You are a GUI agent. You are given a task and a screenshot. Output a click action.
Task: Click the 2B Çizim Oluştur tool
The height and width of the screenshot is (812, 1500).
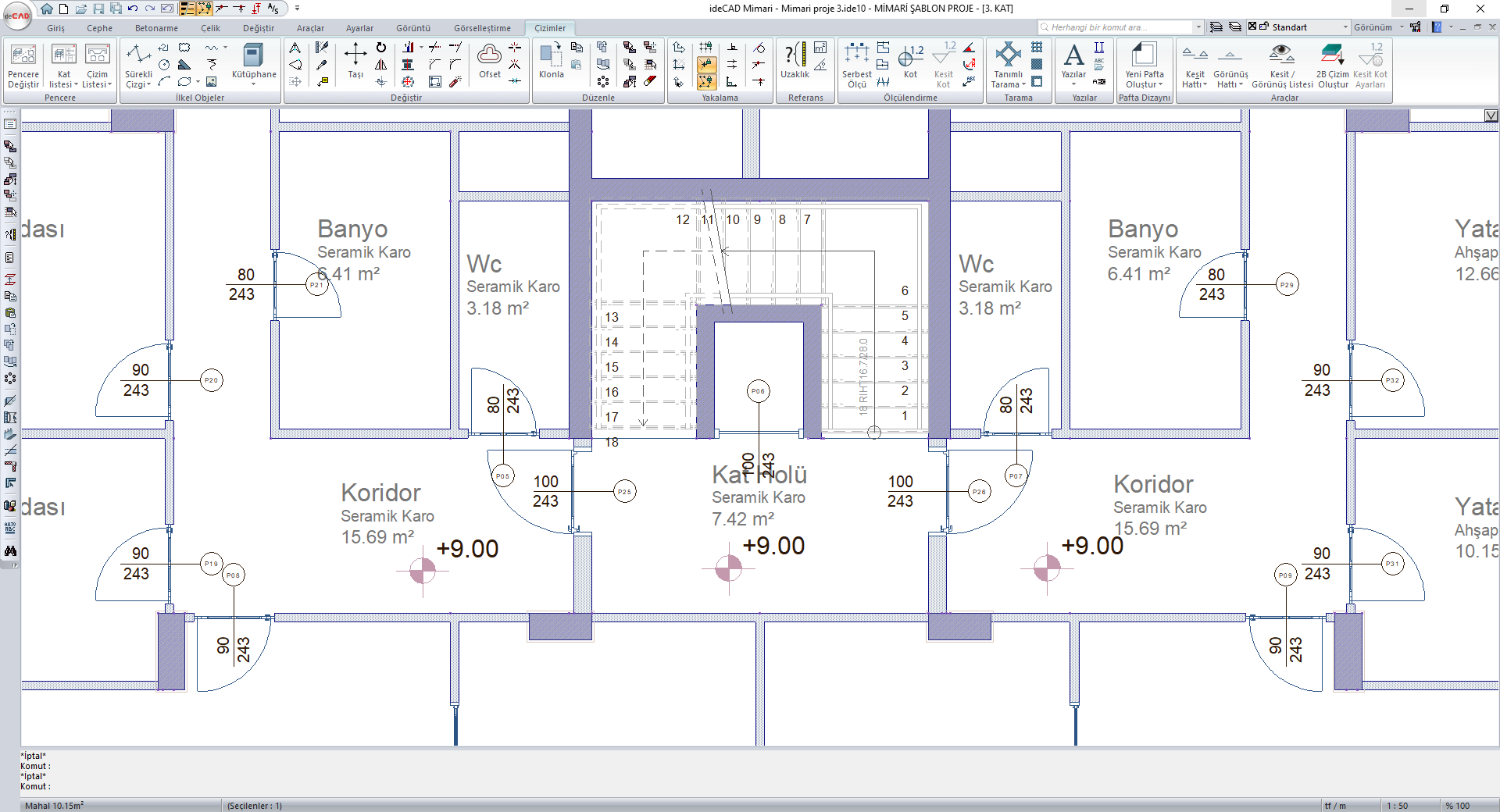1333,66
